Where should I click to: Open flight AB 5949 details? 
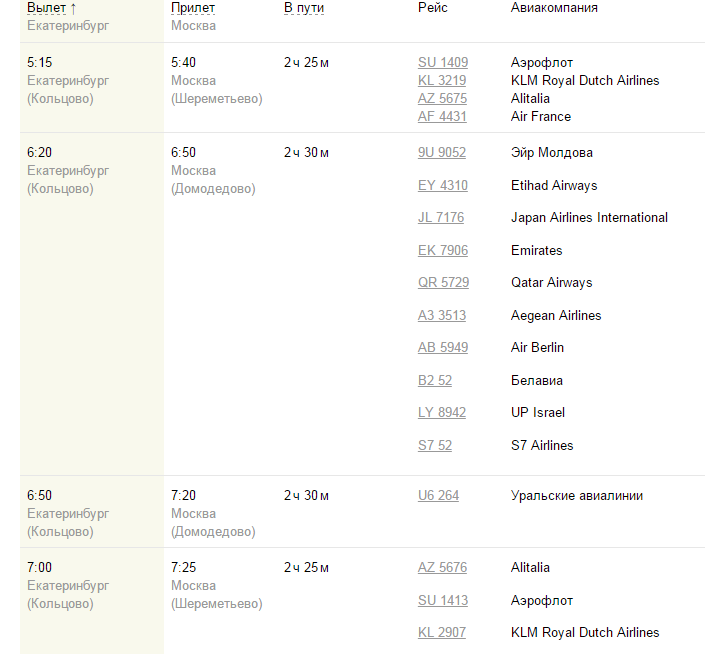click(x=442, y=348)
